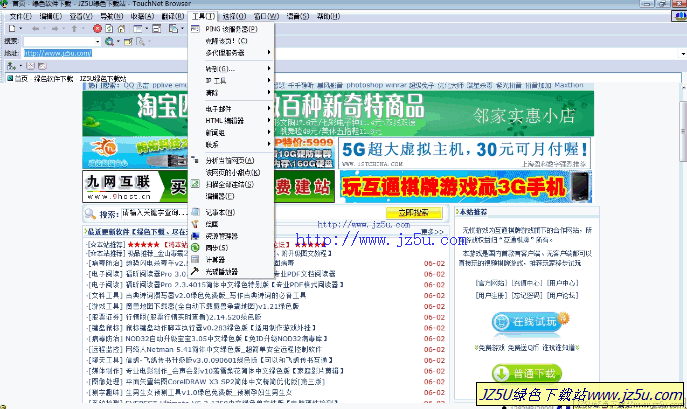Screen dimensions: 687x409
Task: Click the New page document icon
Action: coord(12,29)
